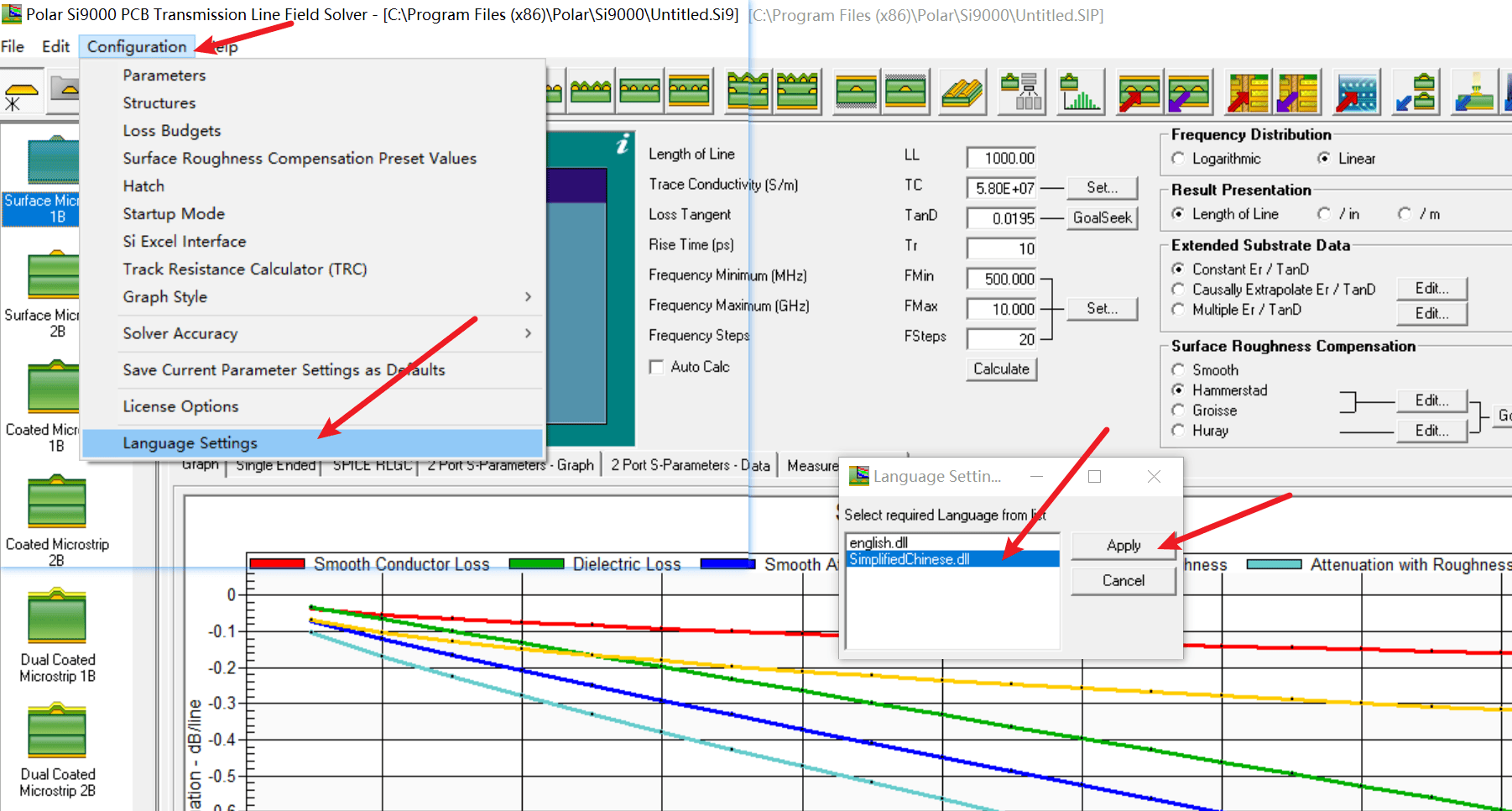This screenshot has height=811, width=1512.
Task: Choose Huray surface roughness compensation
Action: [x=1178, y=431]
